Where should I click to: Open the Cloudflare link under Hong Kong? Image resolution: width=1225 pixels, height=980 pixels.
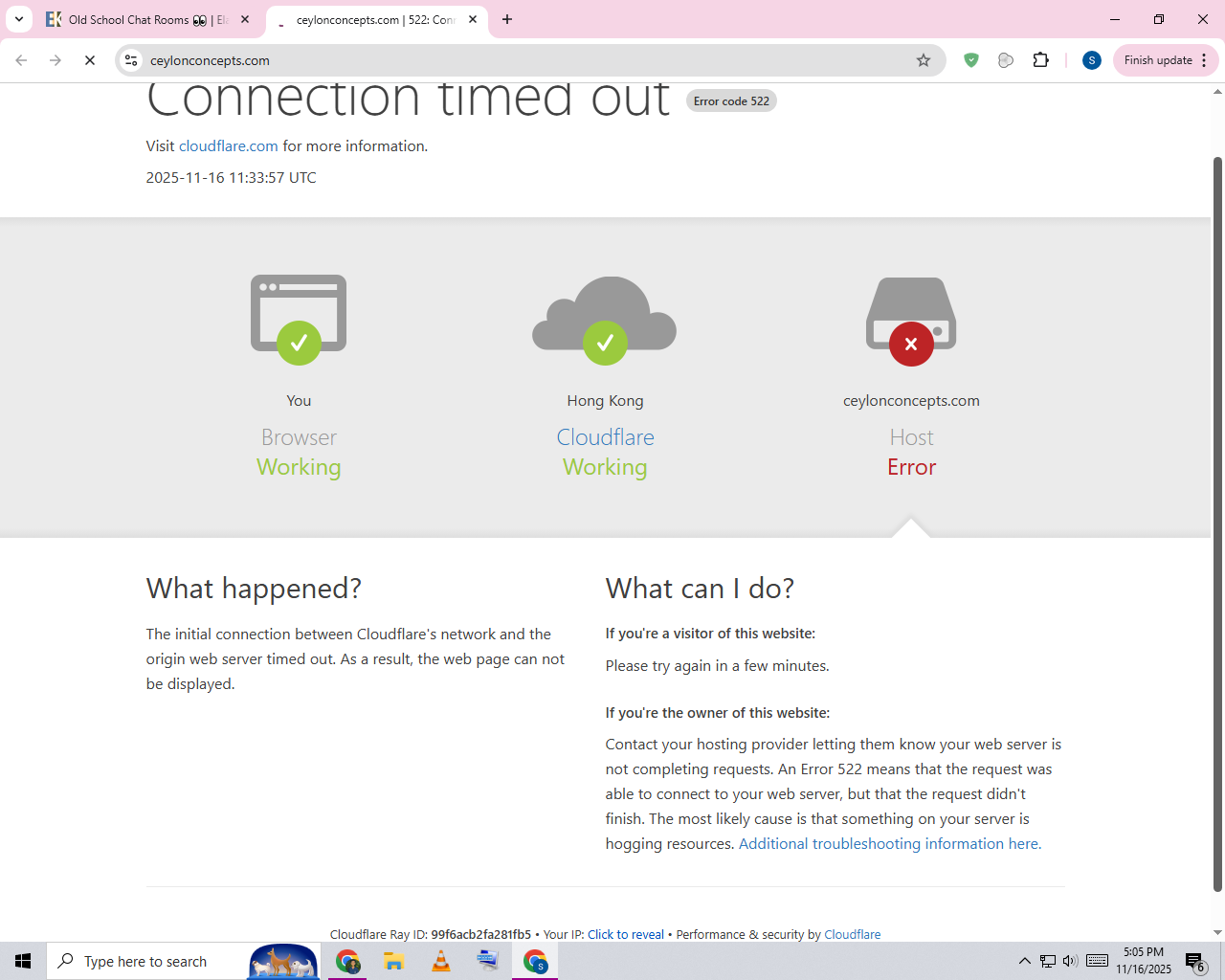click(606, 437)
